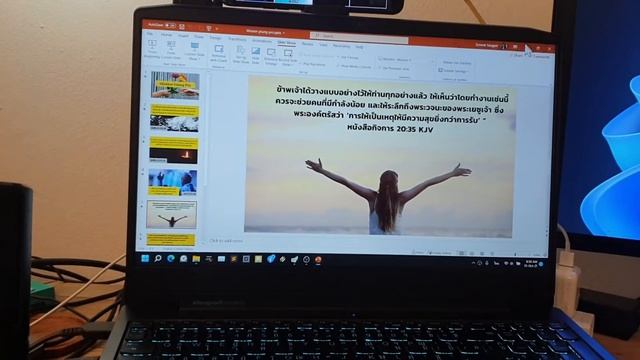Open File Explorer from taskbar
640x360 pixels.
[196, 259]
